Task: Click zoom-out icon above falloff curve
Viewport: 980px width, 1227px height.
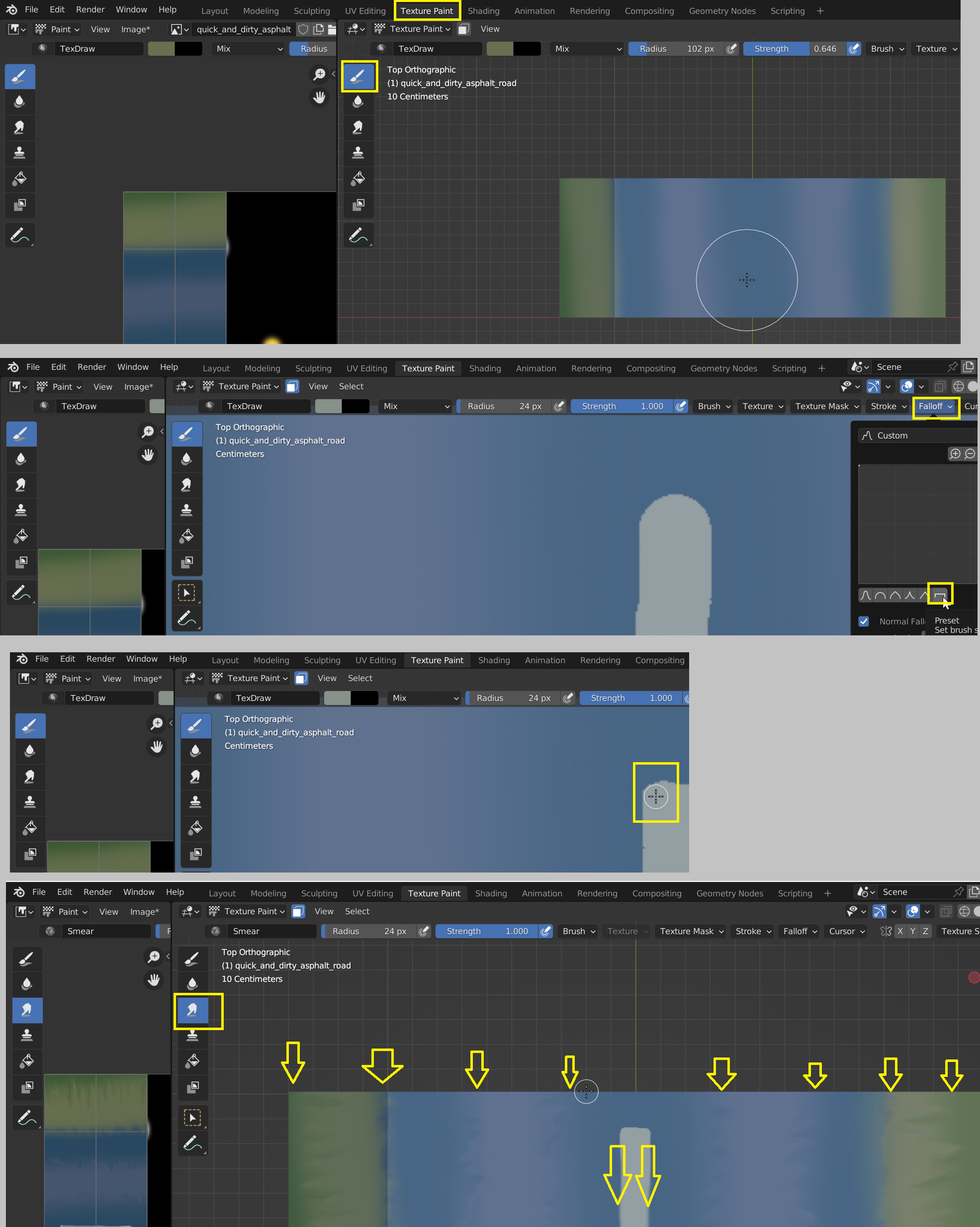Action: pos(970,453)
